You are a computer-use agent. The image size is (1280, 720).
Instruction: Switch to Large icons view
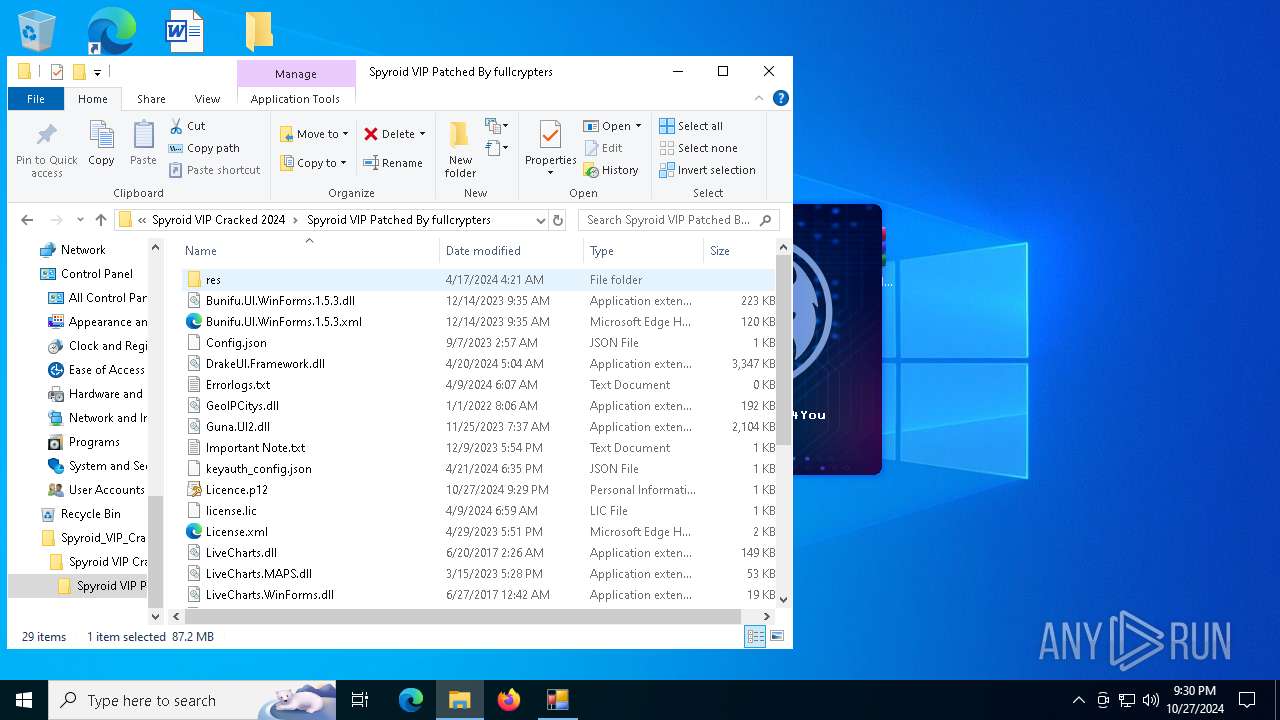pos(776,636)
